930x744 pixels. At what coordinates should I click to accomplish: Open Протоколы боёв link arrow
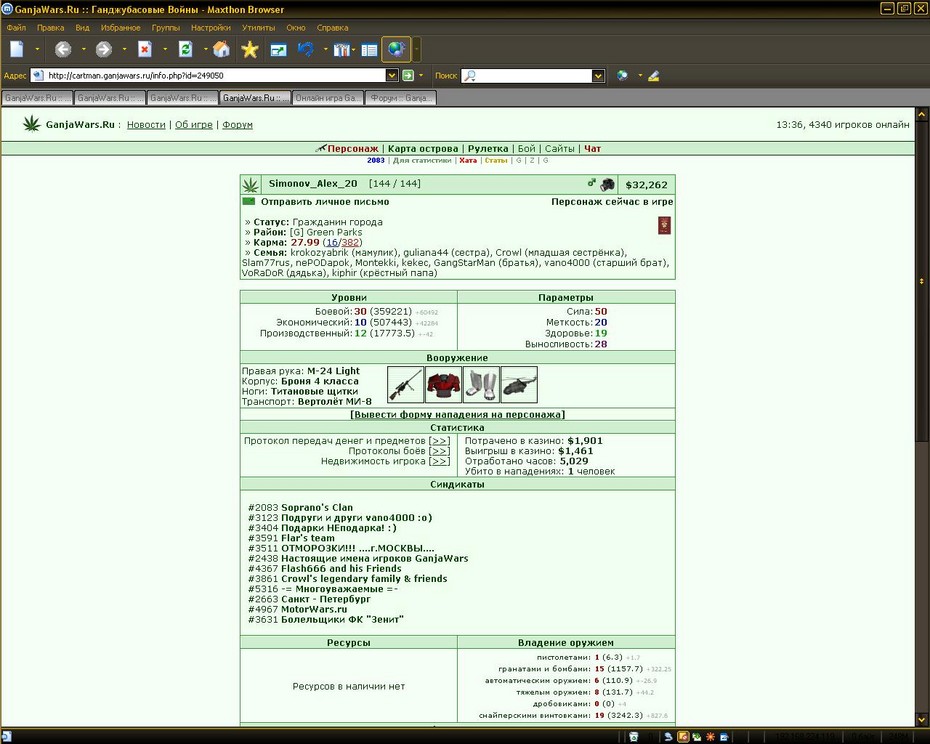coord(439,451)
